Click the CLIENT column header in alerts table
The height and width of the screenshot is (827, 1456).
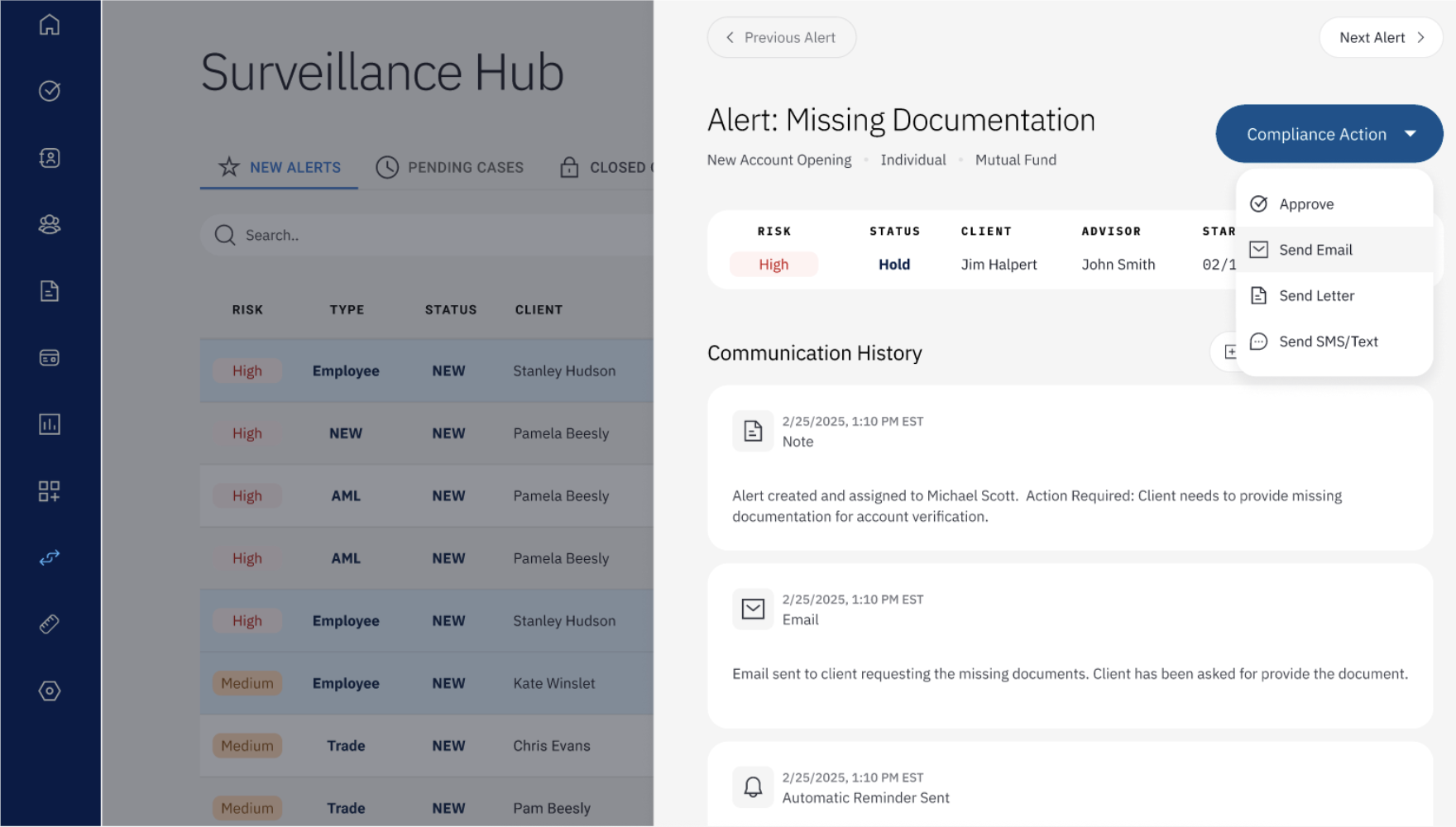tap(539, 310)
